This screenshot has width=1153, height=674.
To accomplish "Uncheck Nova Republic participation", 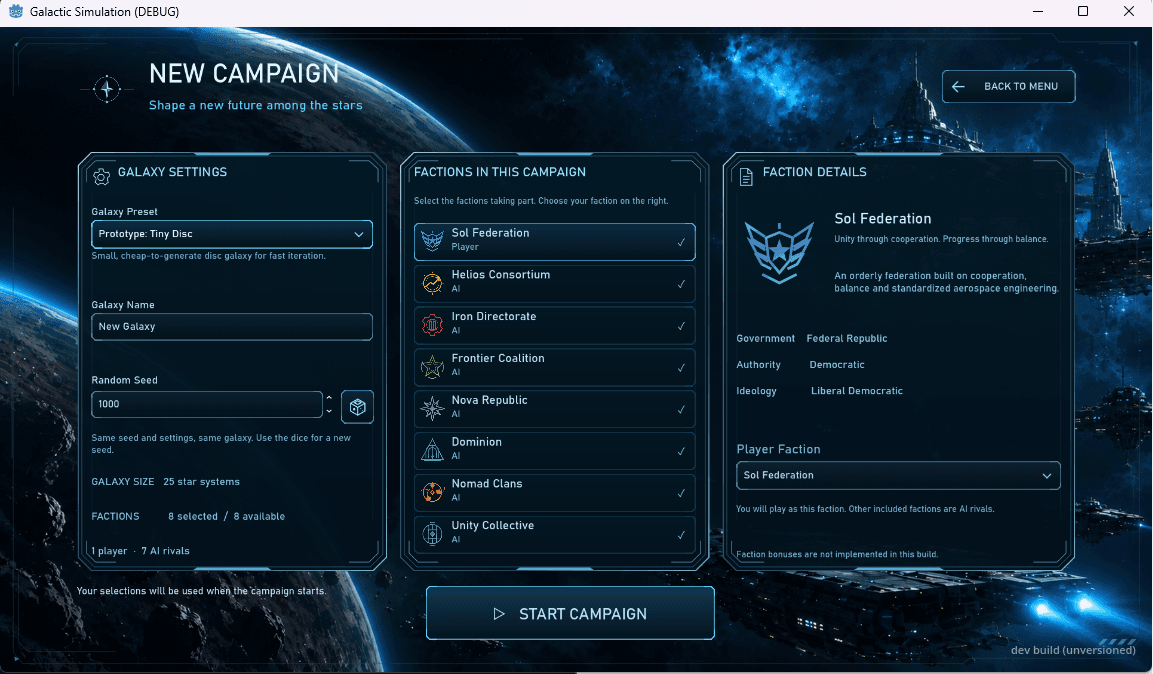I will pyautogui.click(x=681, y=410).
